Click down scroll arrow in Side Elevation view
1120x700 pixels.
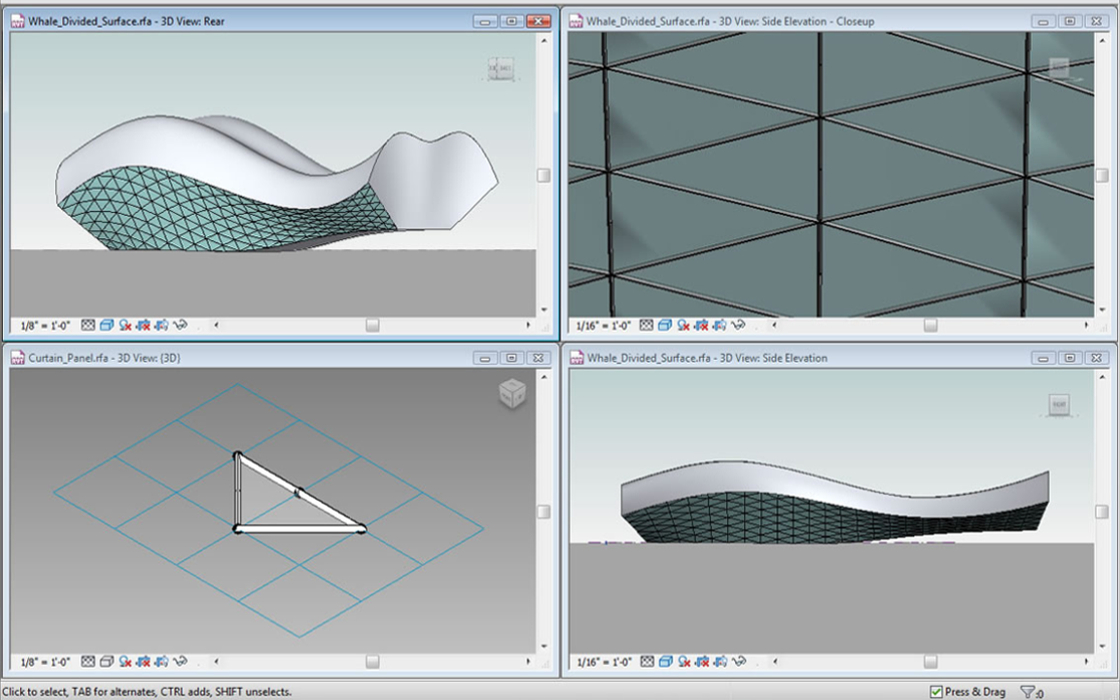click(1103, 647)
